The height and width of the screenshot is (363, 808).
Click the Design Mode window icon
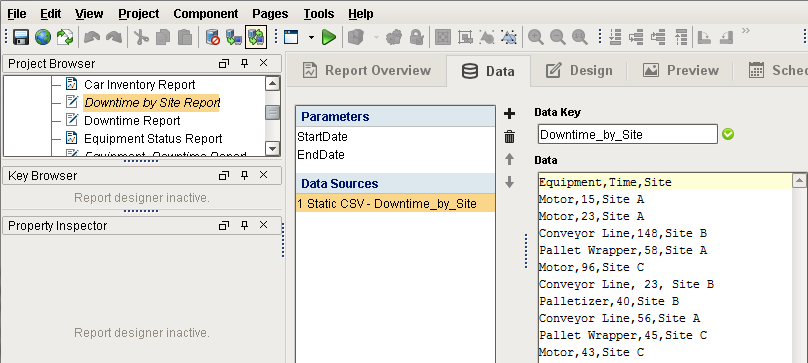(x=291, y=37)
